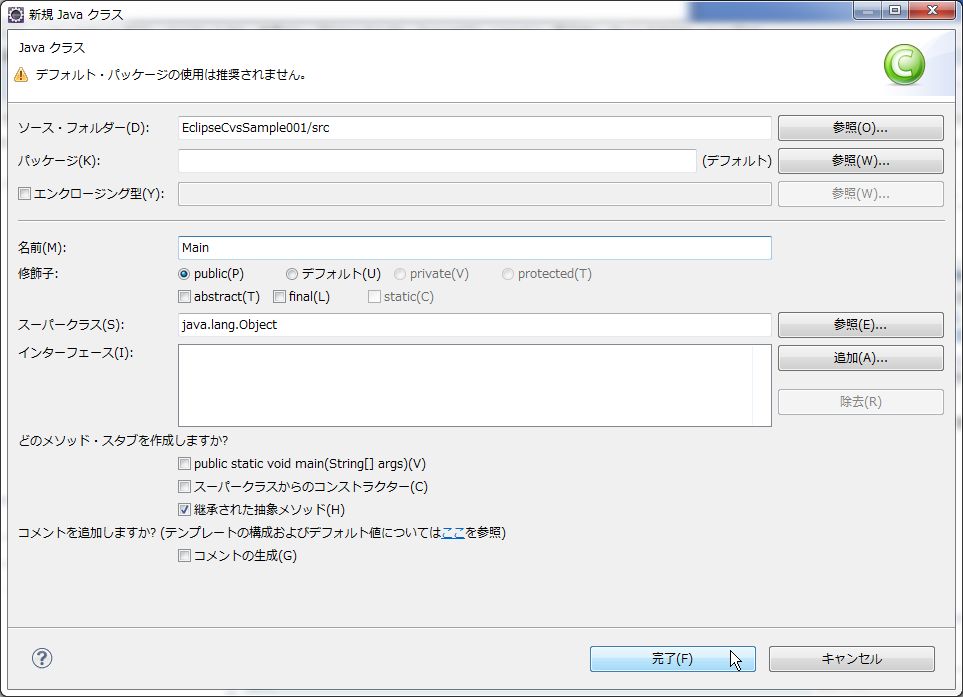
Task: Click 参照(W)... beside the package field
Action: coord(860,161)
